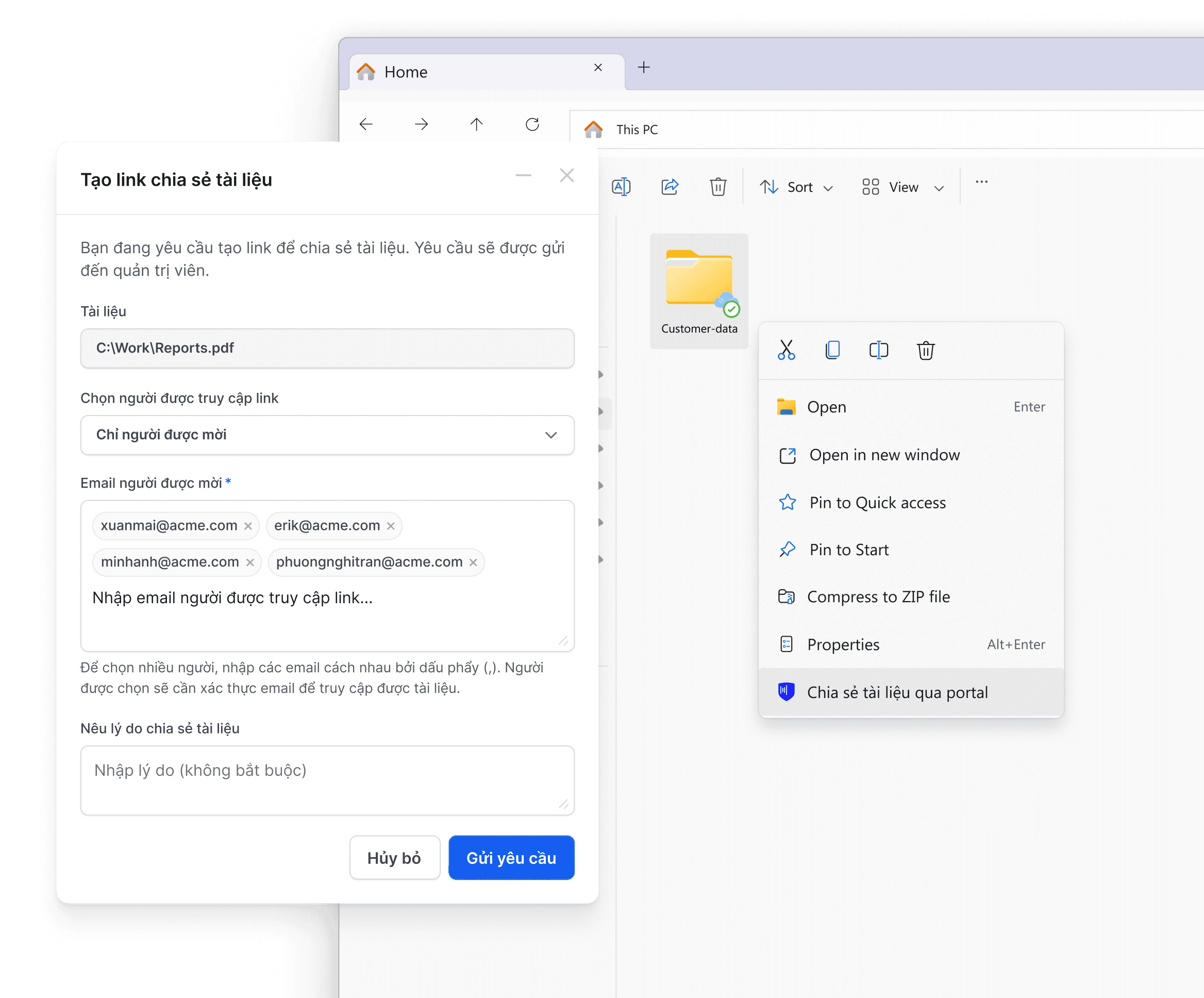Click the Nhập lý do text field
The height and width of the screenshot is (998, 1204).
tap(327, 780)
